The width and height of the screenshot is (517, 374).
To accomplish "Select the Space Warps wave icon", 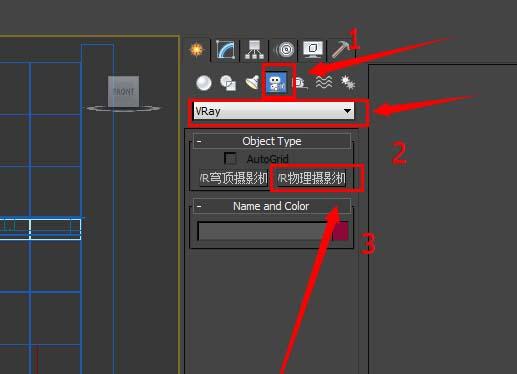I will click(324, 83).
